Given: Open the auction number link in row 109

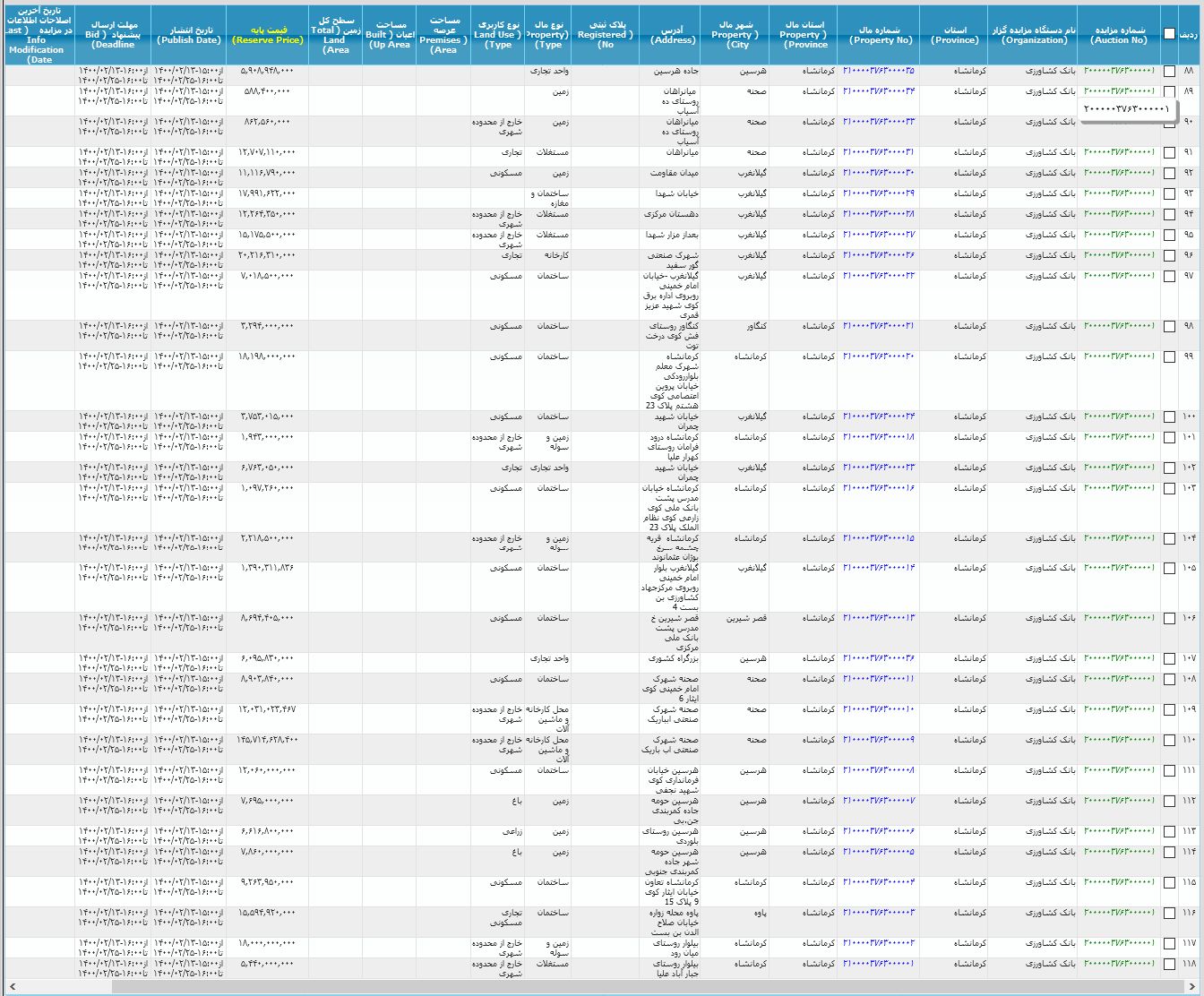Looking at the screenshot, I should pyautogui.click(x=1119, y=709).
